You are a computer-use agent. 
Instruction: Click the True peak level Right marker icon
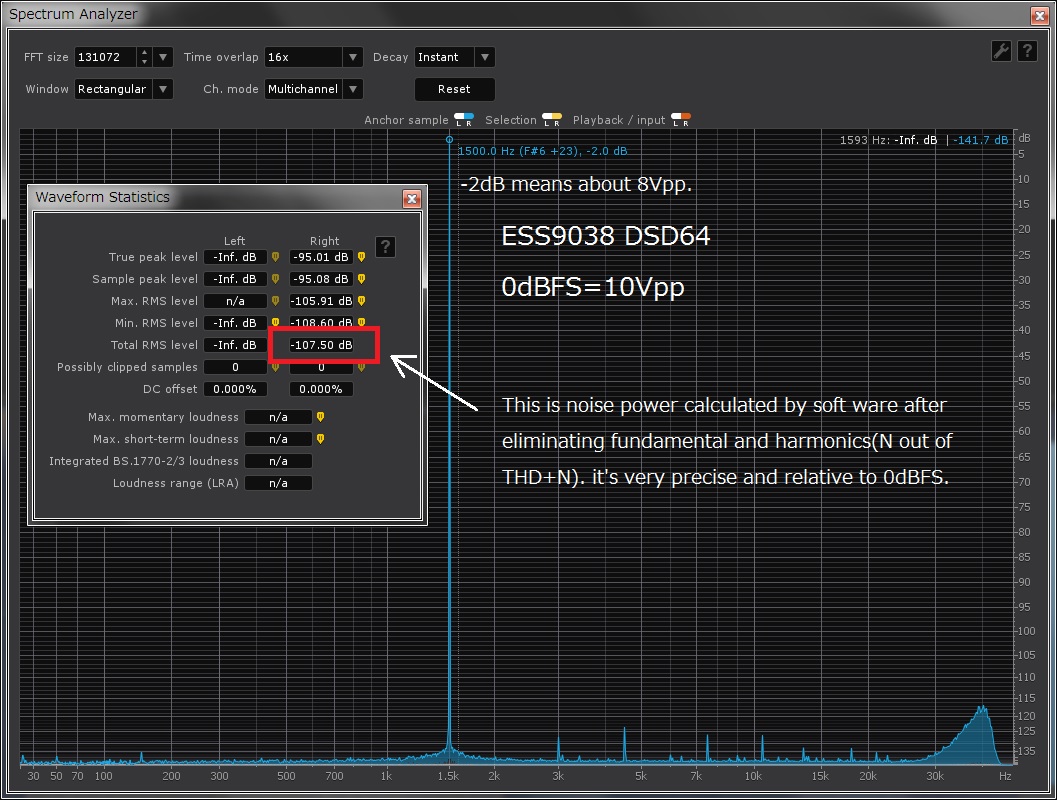coord(361,257)
